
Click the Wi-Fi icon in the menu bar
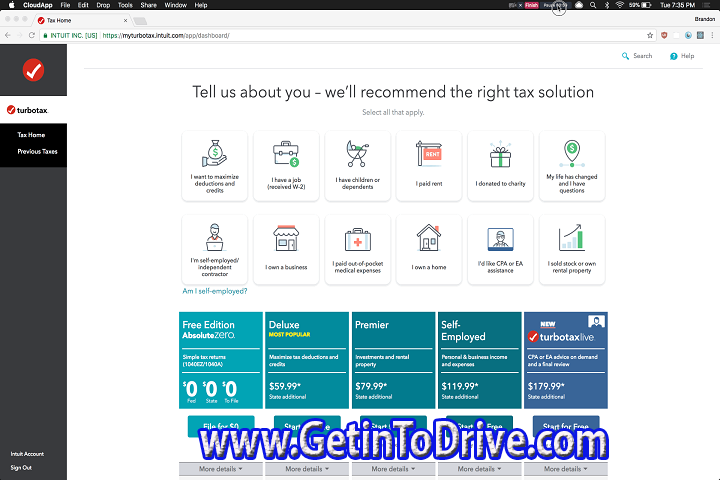[x=619, y=5]
